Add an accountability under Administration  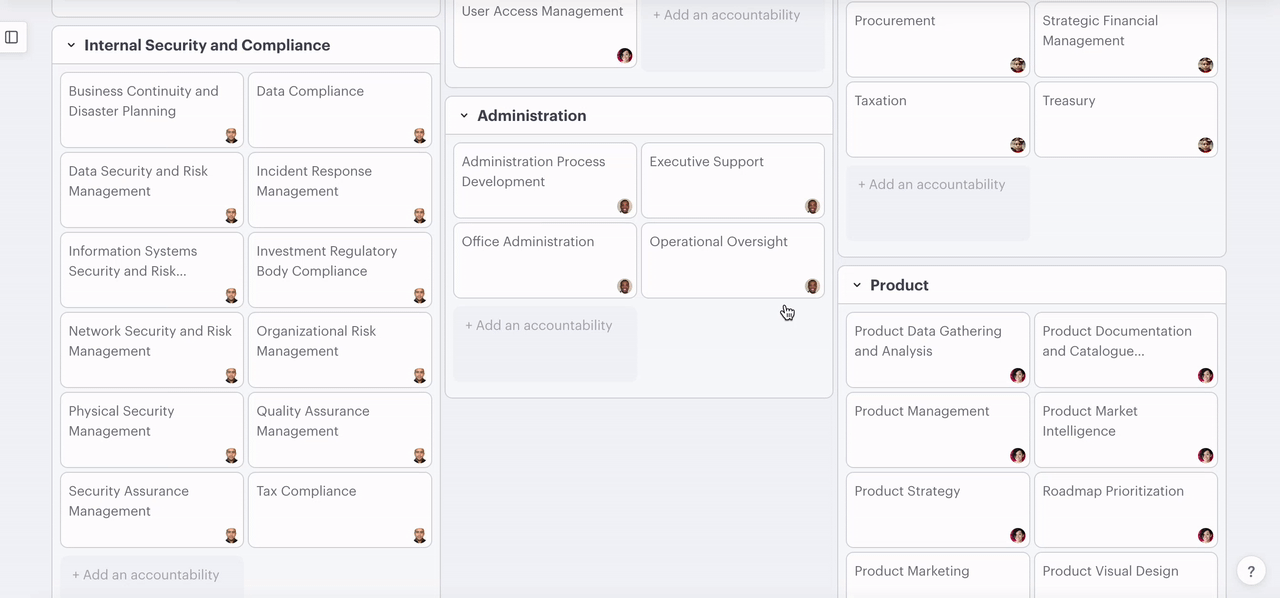(x=539, y=326)
